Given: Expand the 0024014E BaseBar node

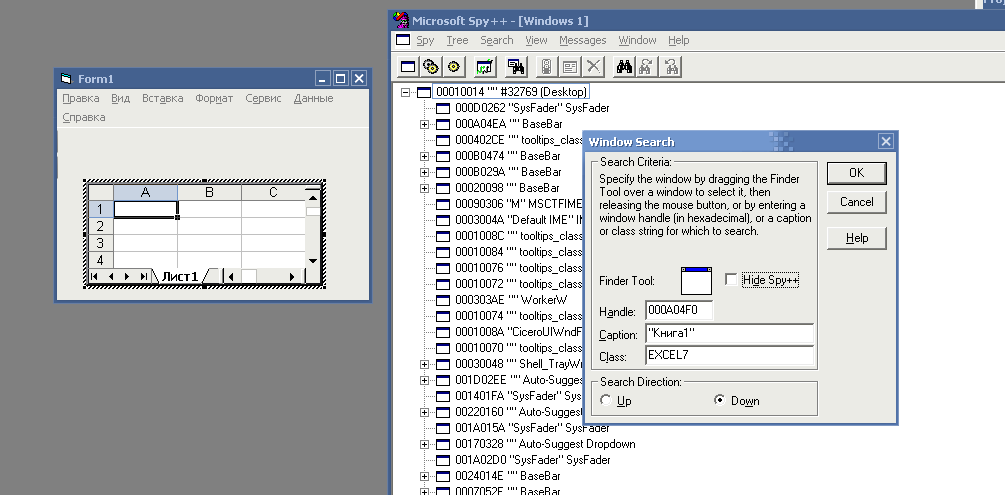Looking at the screenshot, I should [424, 476].
